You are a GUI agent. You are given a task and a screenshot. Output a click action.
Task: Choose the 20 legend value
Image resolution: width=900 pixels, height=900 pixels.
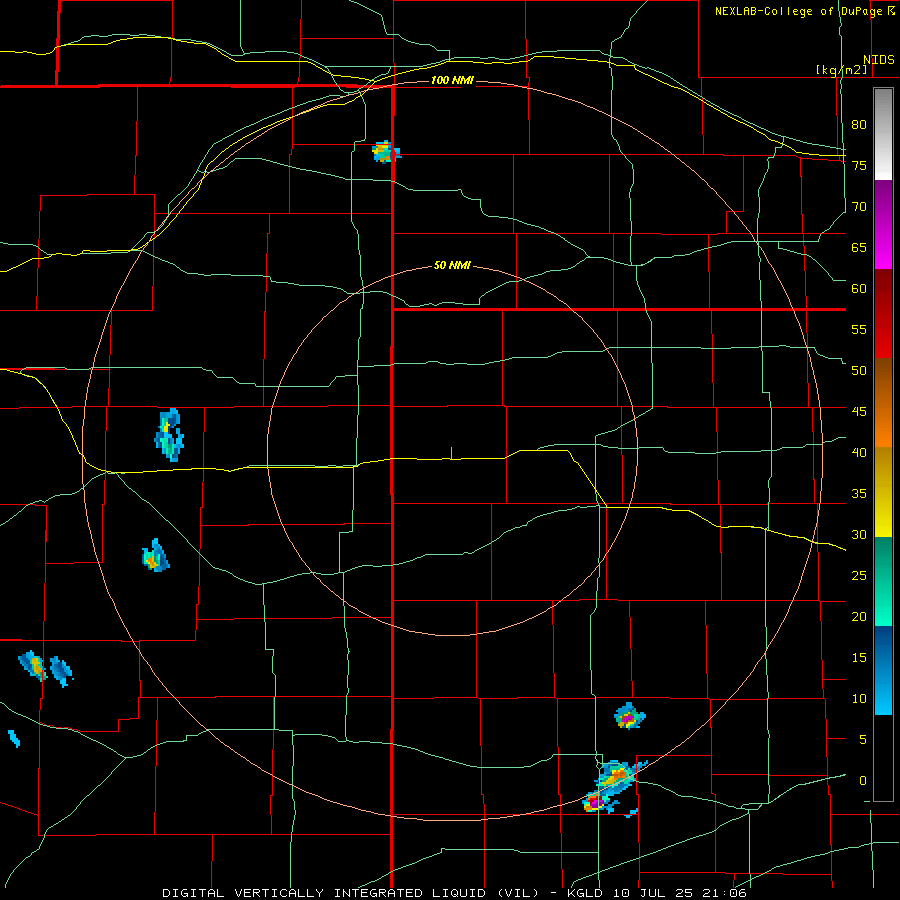click(859, 616)
